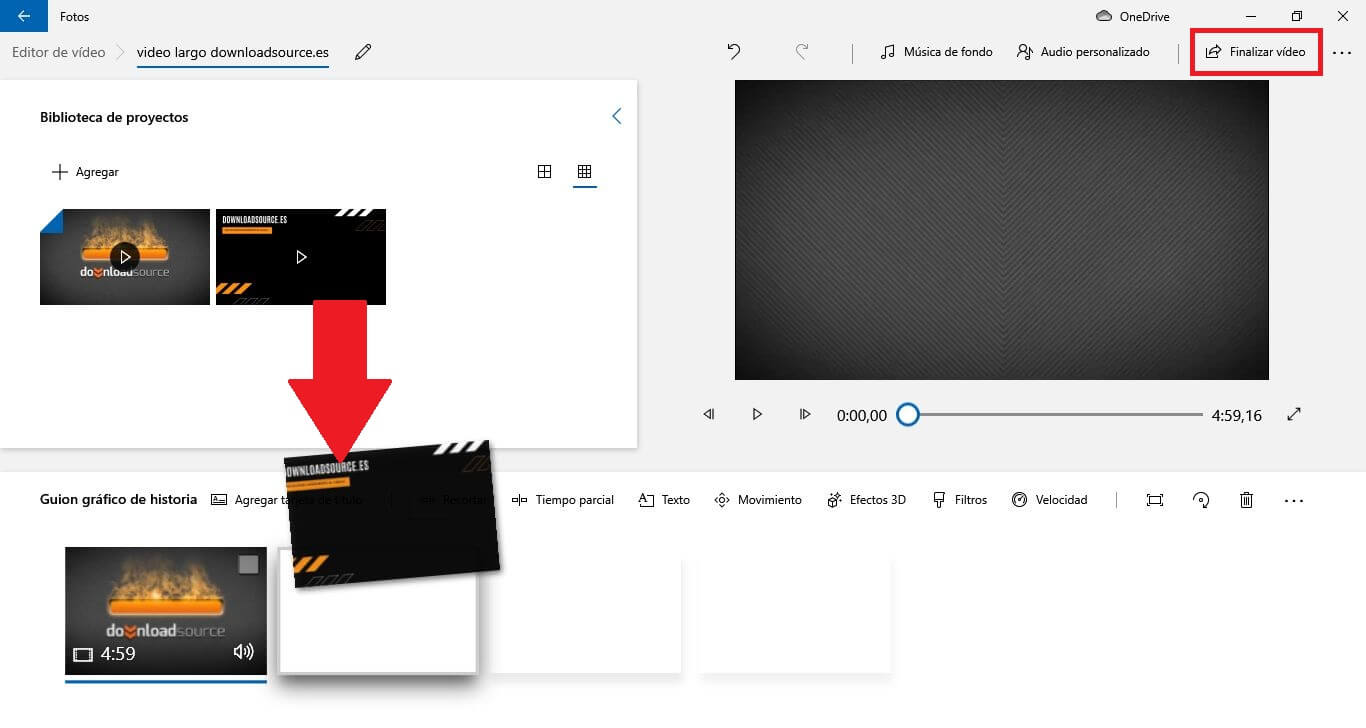Image resolution: width=1366 pixels, height=728 pixels.
Task: Open the Editor de vídeo breadcrumb
Action: point(58,52)
